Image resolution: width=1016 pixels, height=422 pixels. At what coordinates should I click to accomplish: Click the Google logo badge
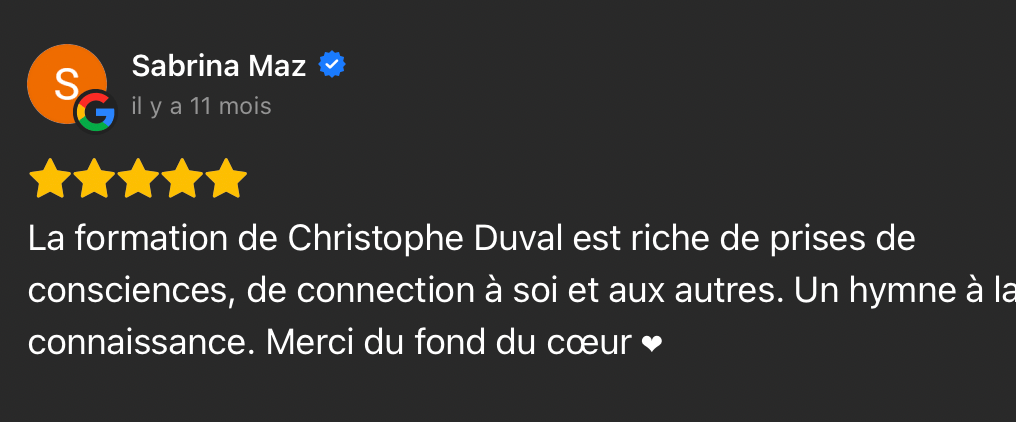[96, 114]
